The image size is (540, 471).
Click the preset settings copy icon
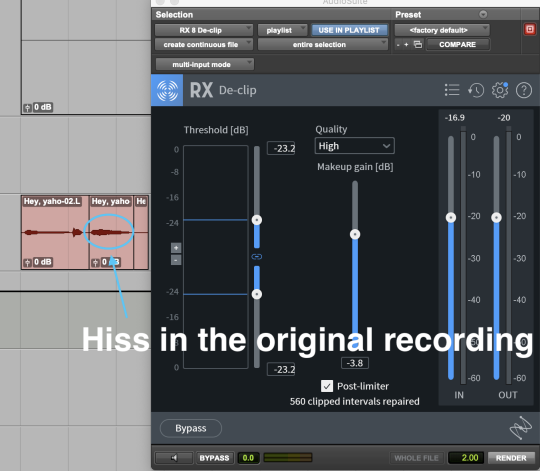(x=418, y=44)
